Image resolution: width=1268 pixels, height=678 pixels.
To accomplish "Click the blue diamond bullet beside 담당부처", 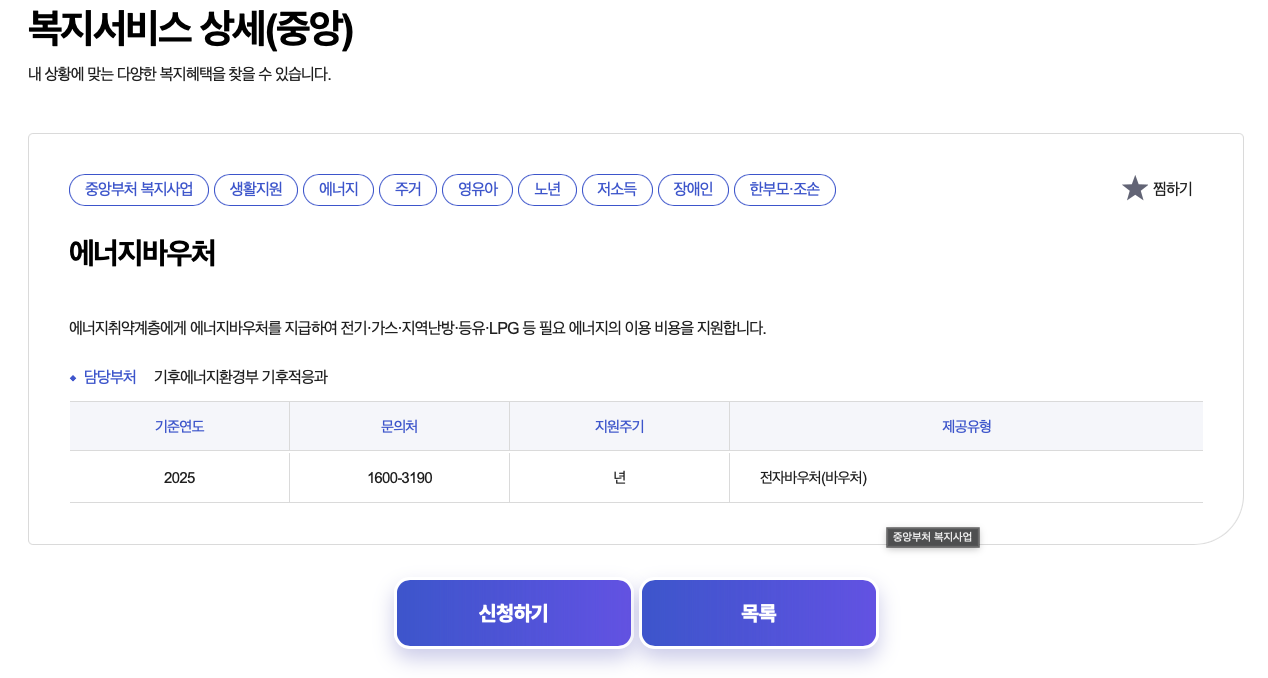I will pos(72,378).
